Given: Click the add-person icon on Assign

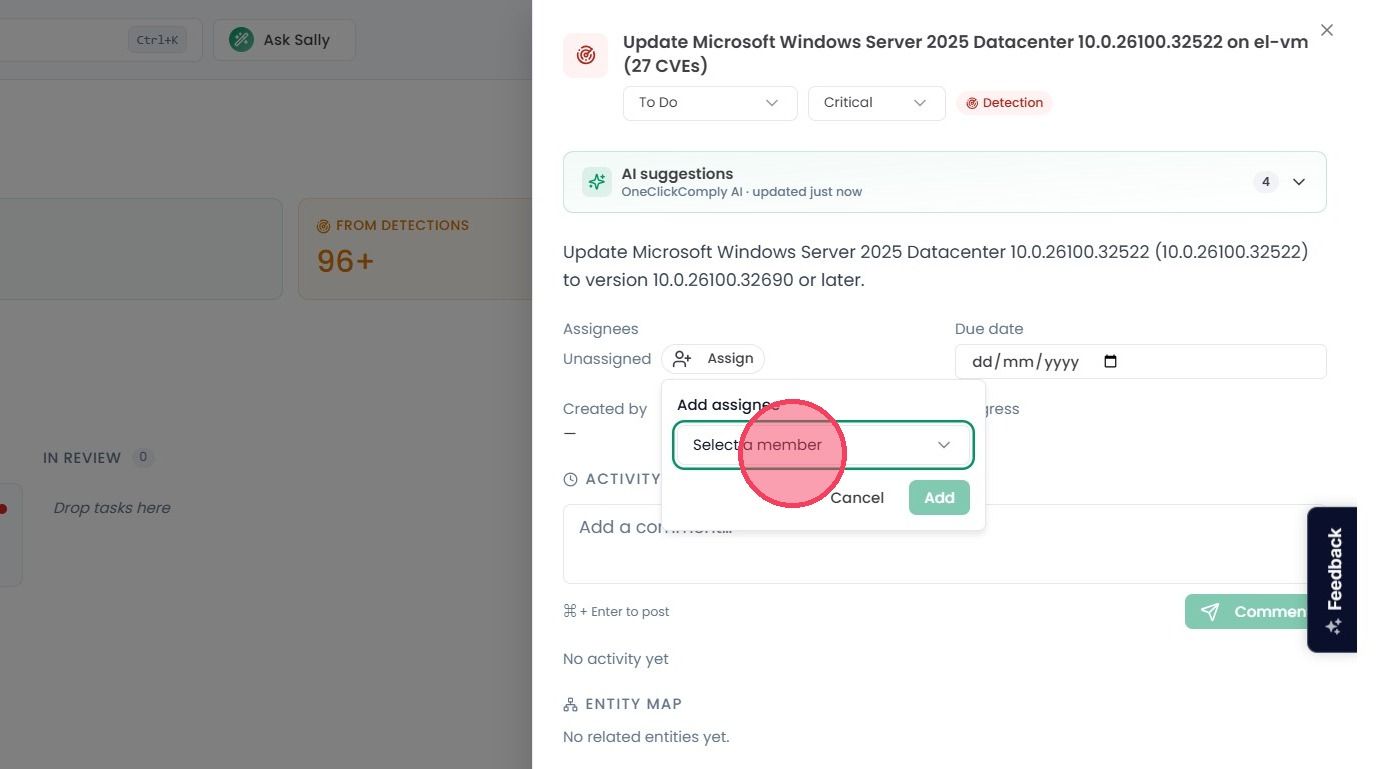Looking at the screenshot, I should (682, 359).
